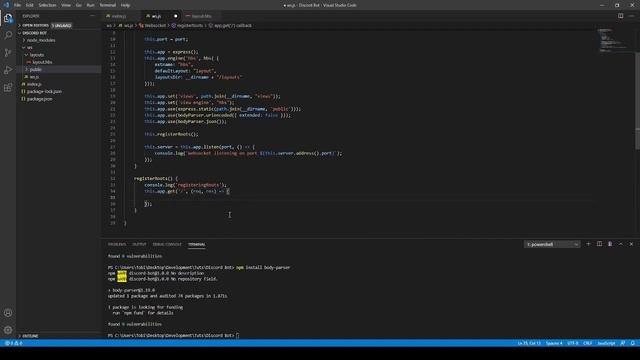Image resolution: width=640 pixels, height=360 pixels.
Task: Maximize the terminal panel with chevron
Action: tap(620, 244)
